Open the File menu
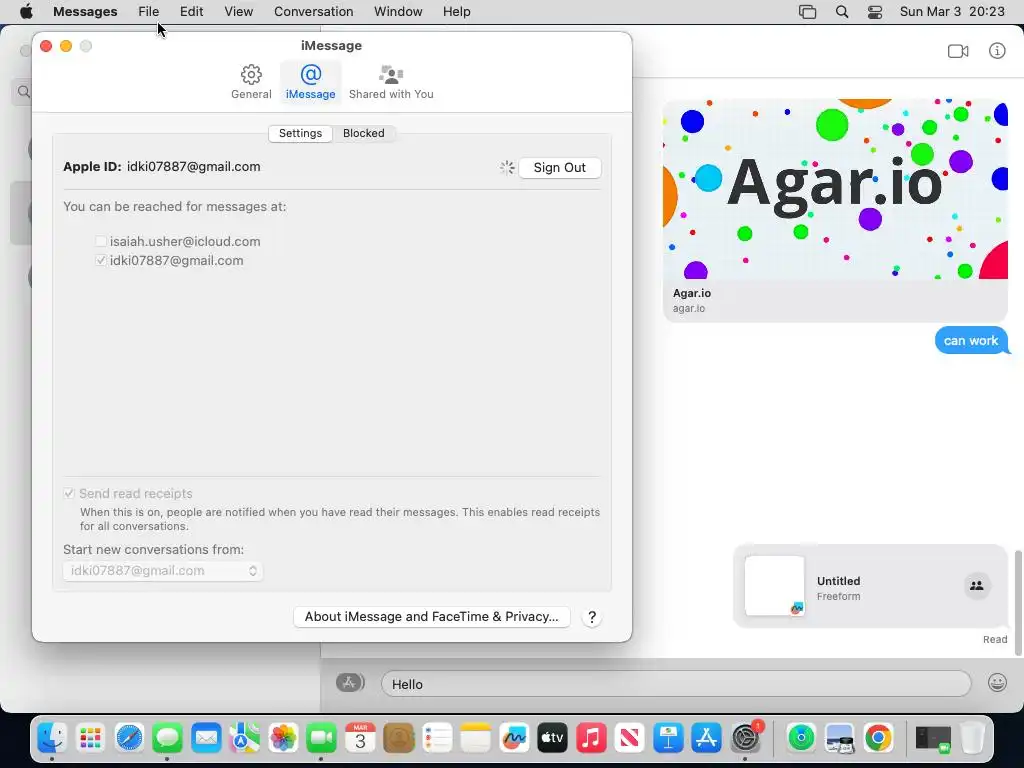 point(148,12)
